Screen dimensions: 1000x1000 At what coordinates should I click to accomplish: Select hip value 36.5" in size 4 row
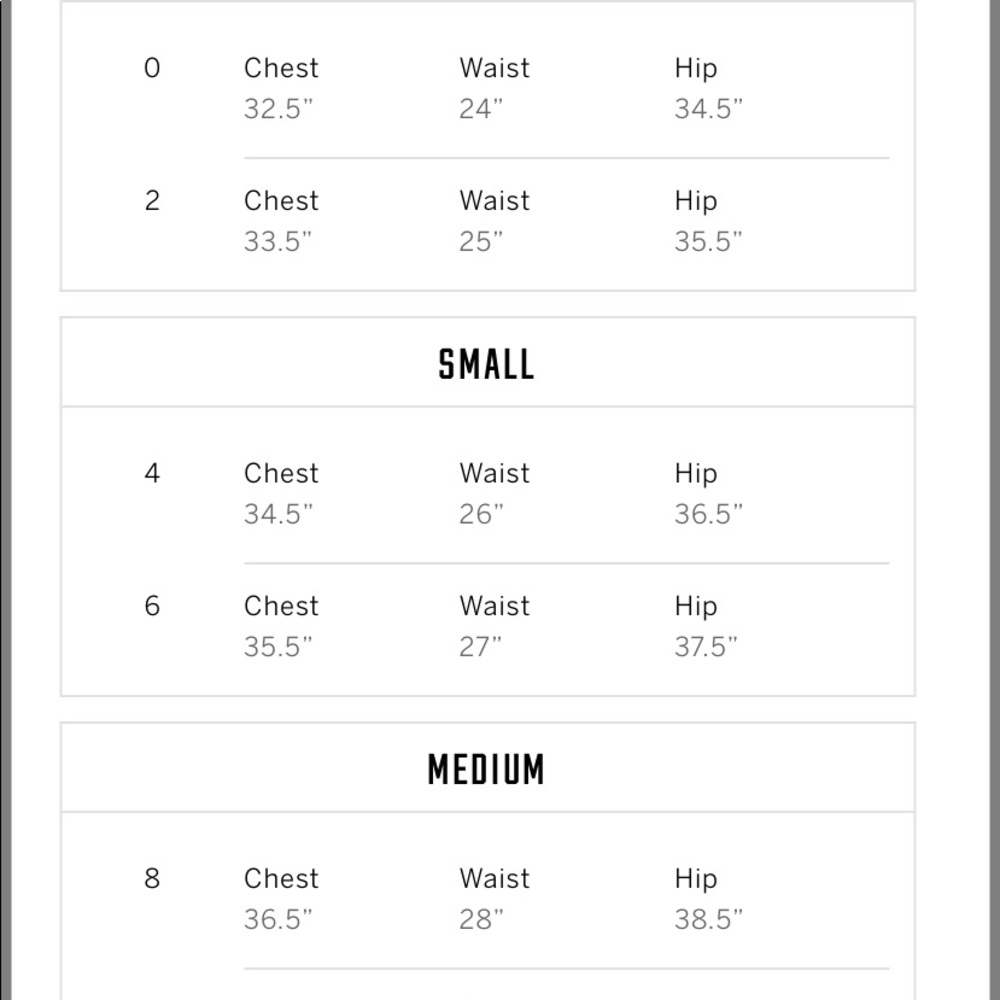coord(709,514)
